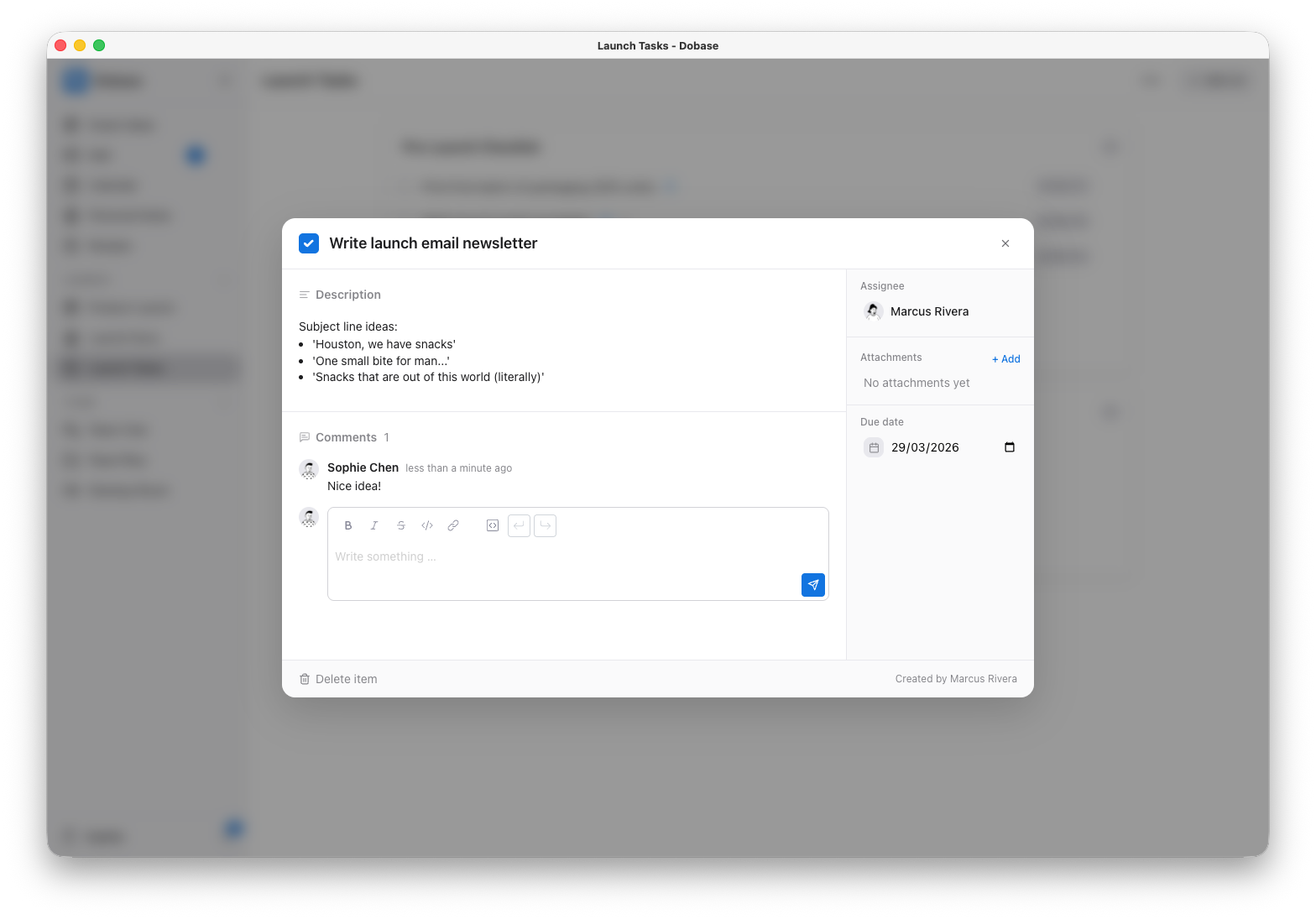1316x919 pixels.
Task: Edit the 29/03/2026 due date field
Action: (925, 447)
